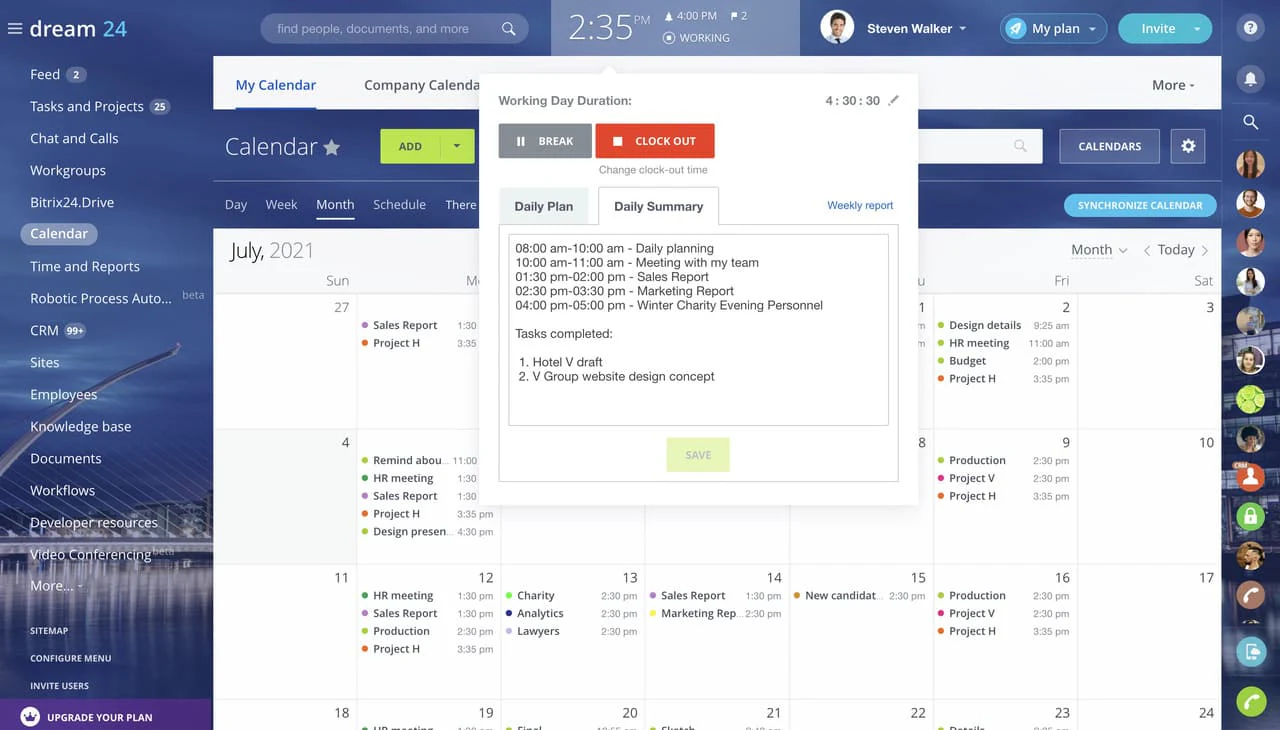Viewport: 1280px width, 730px height.
Task: Click Change clock-out time link
Action: 653,170
